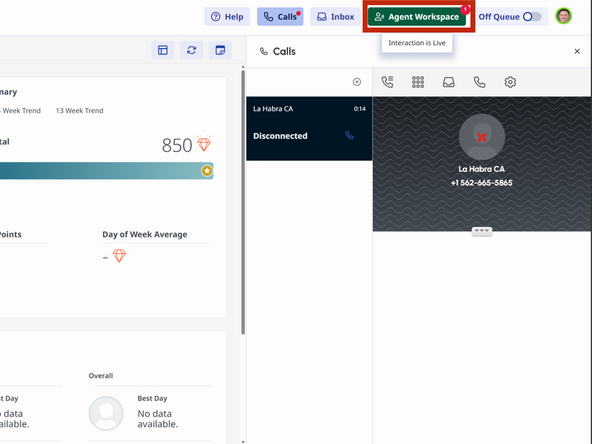Select the 13 Week Trend tab
The height and width of the screenshot is (444, 592).
pos(80,111)
